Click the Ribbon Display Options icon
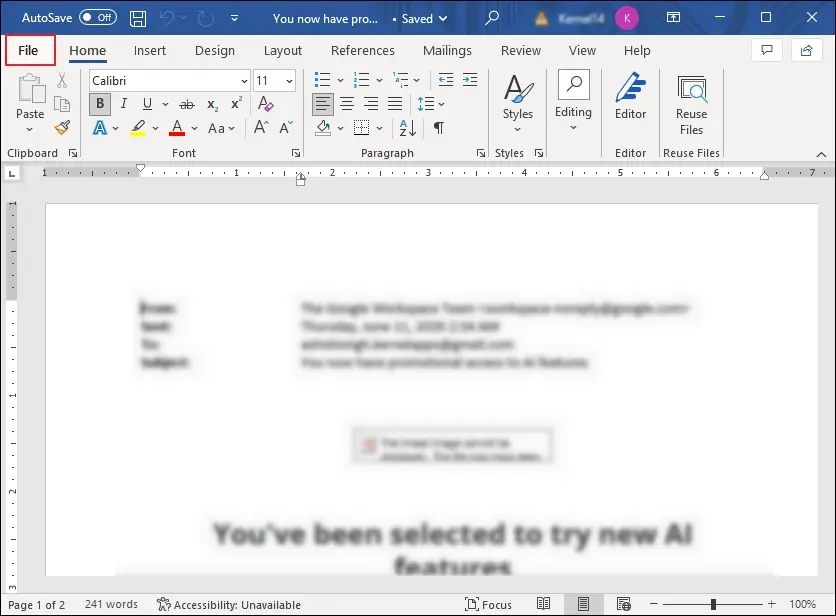836x616 pixels. [x=673, y=18]
